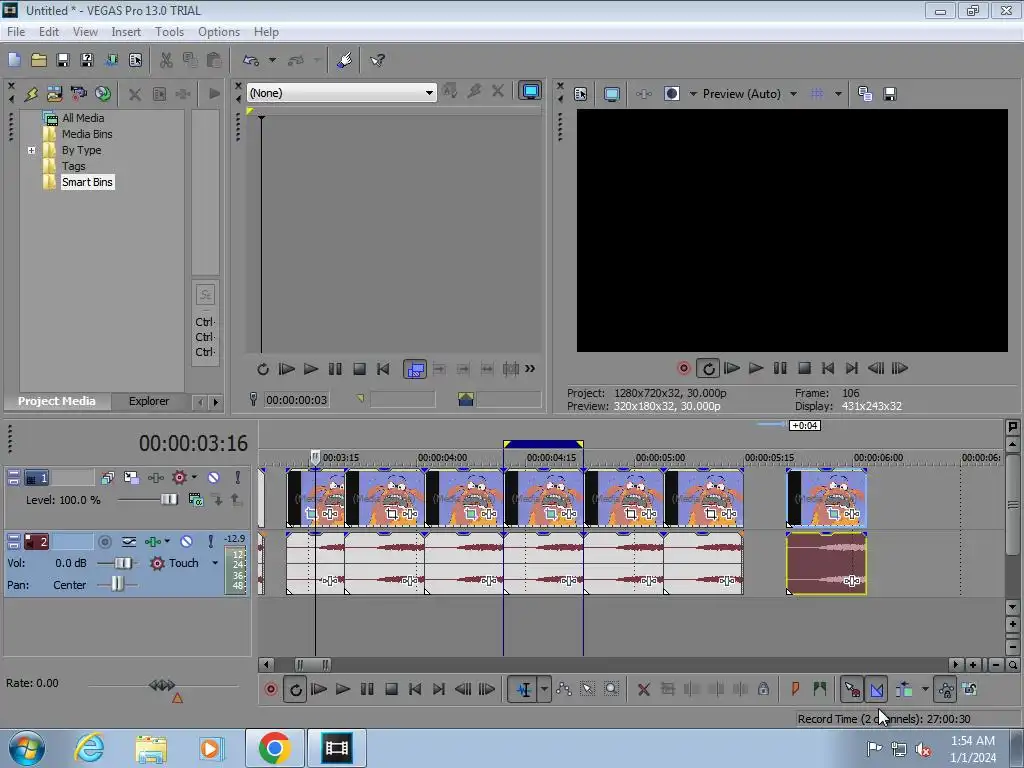Click the Project Video Properties icon in preview
The height and width of the screenshot is (768, 1024).
(581, 94)
